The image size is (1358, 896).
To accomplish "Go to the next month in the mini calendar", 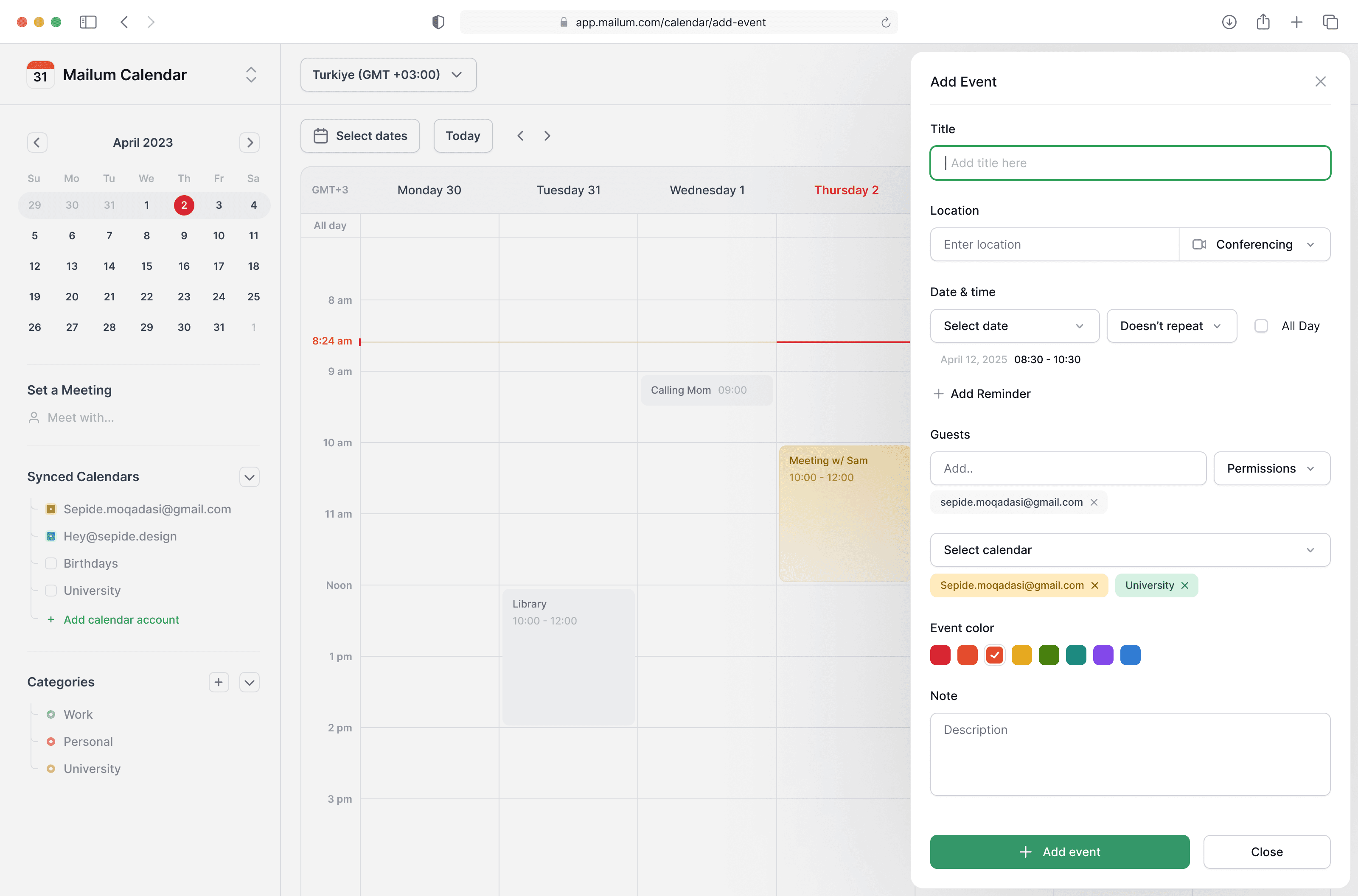I will [x=249, y=142].
